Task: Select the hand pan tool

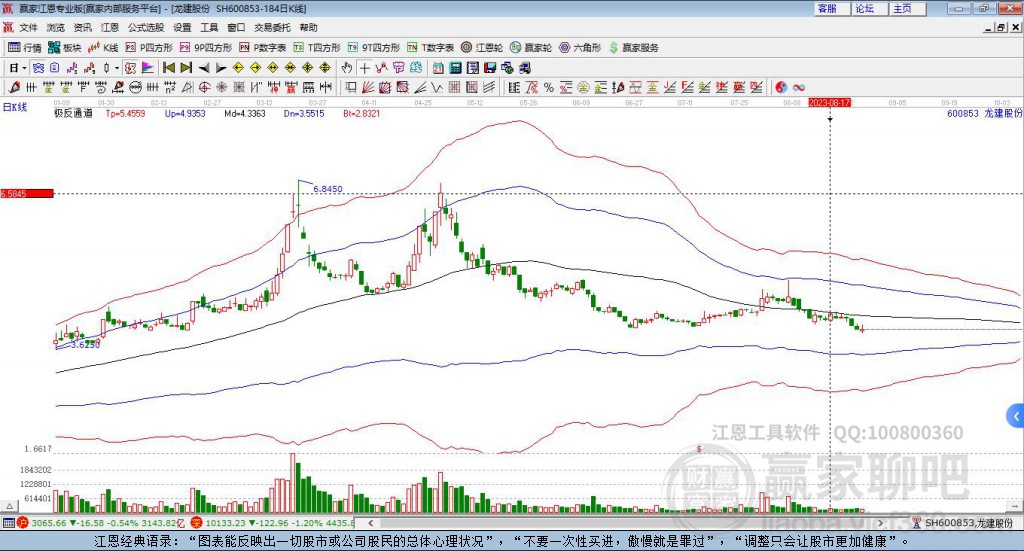Action: pos(347,68)
